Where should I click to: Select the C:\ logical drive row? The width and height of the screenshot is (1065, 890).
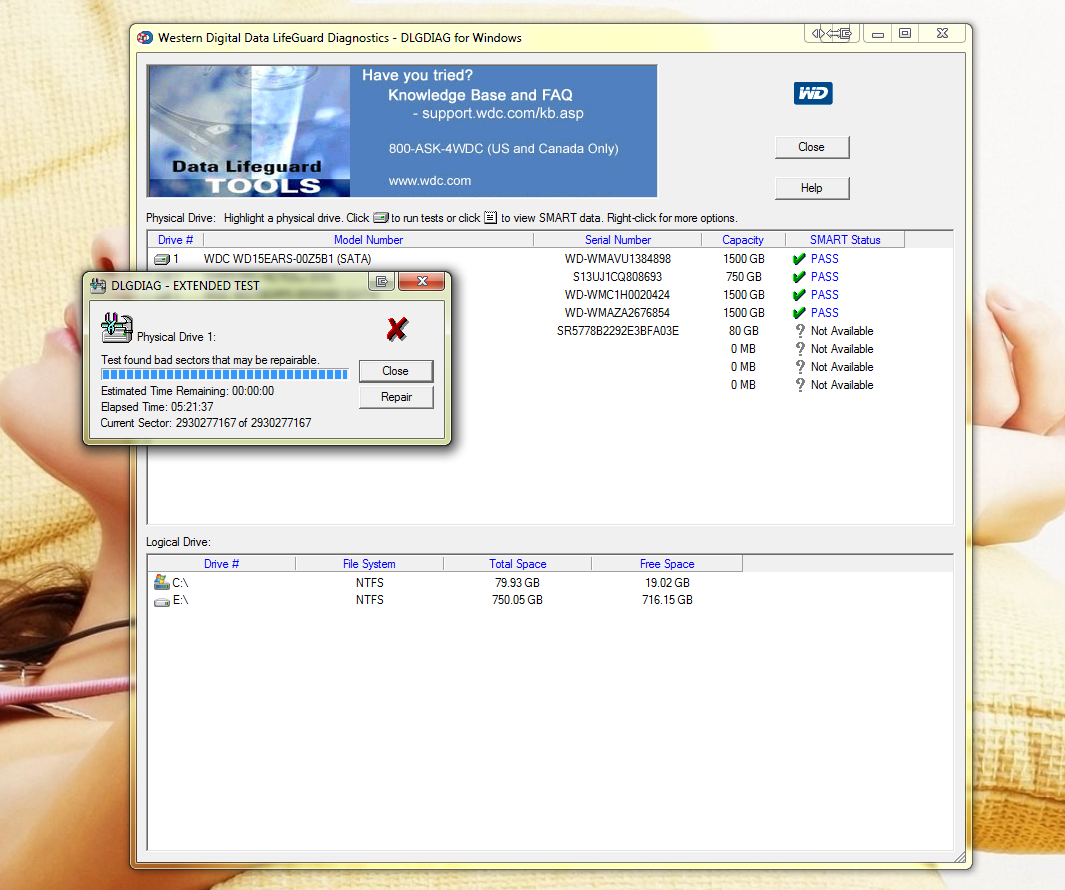[445, 583]
